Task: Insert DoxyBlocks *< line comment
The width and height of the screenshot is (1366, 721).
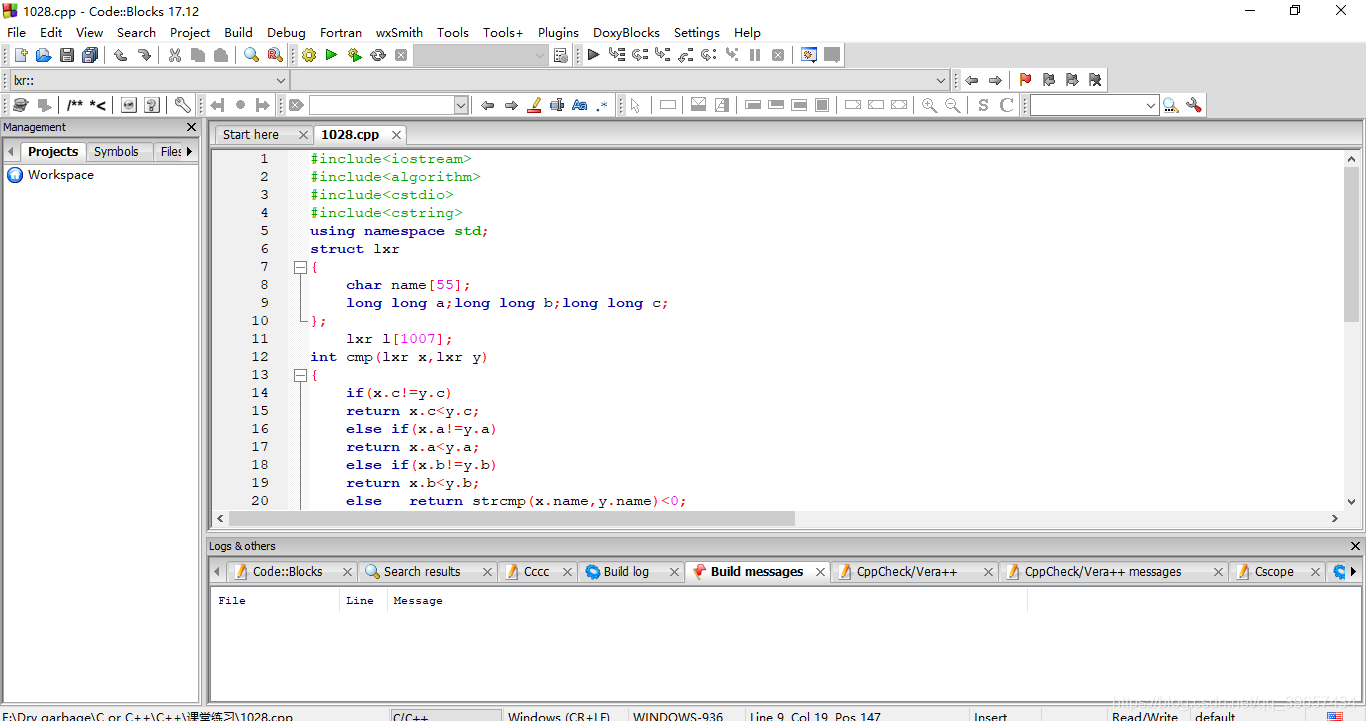Action: [98, 105]
